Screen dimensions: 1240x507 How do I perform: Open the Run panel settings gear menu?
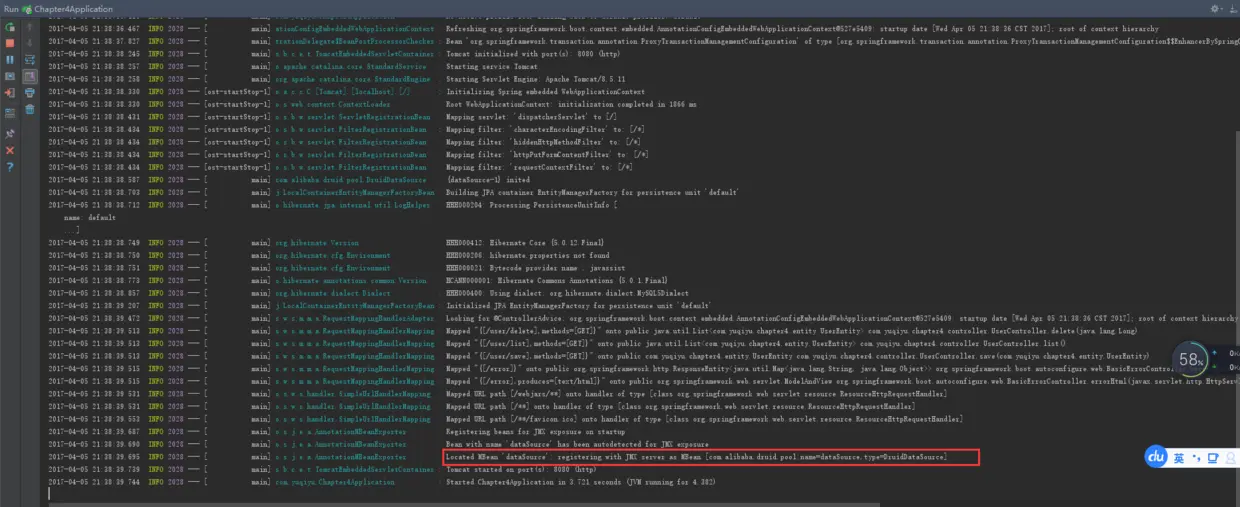pyautogui.click(x=1216, y=8)
